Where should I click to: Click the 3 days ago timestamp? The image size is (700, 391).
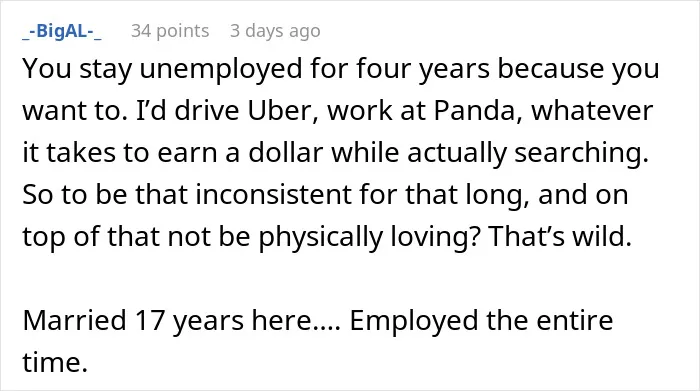[x=275, y=31]
